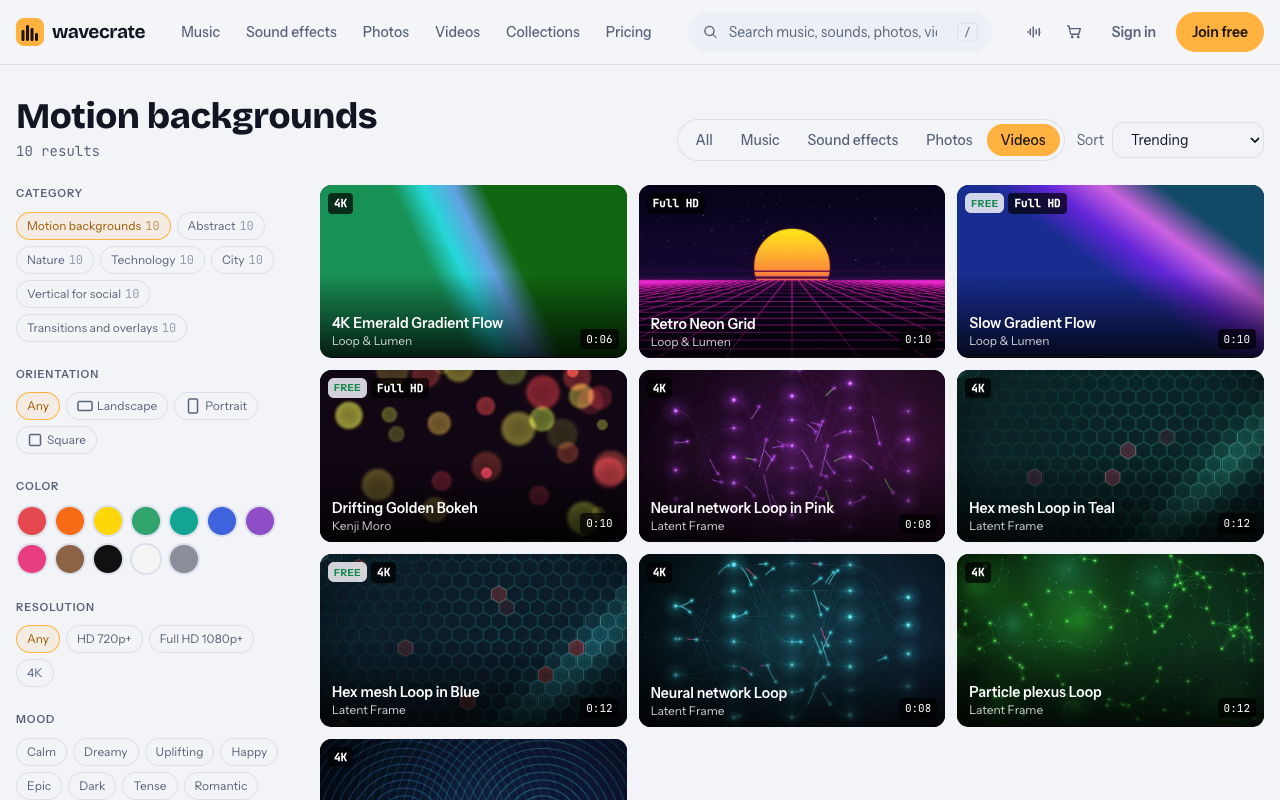The width and height of the screenshot is (1280, 800).
Task: Focus the search music and sounds field
Action: coord(840,32)
